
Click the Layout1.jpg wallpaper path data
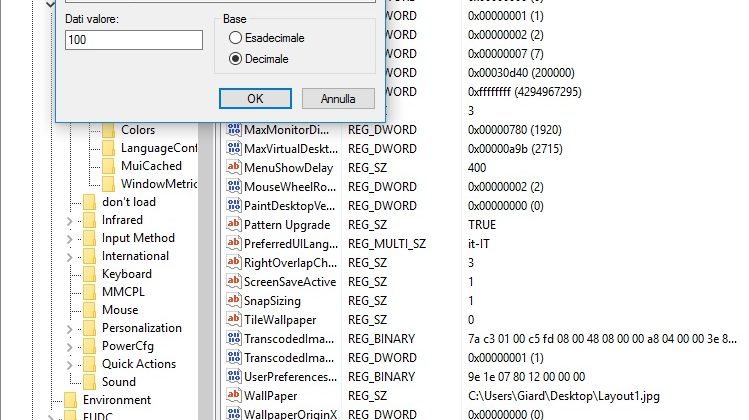pyautogui.click(x=564, y=396)
